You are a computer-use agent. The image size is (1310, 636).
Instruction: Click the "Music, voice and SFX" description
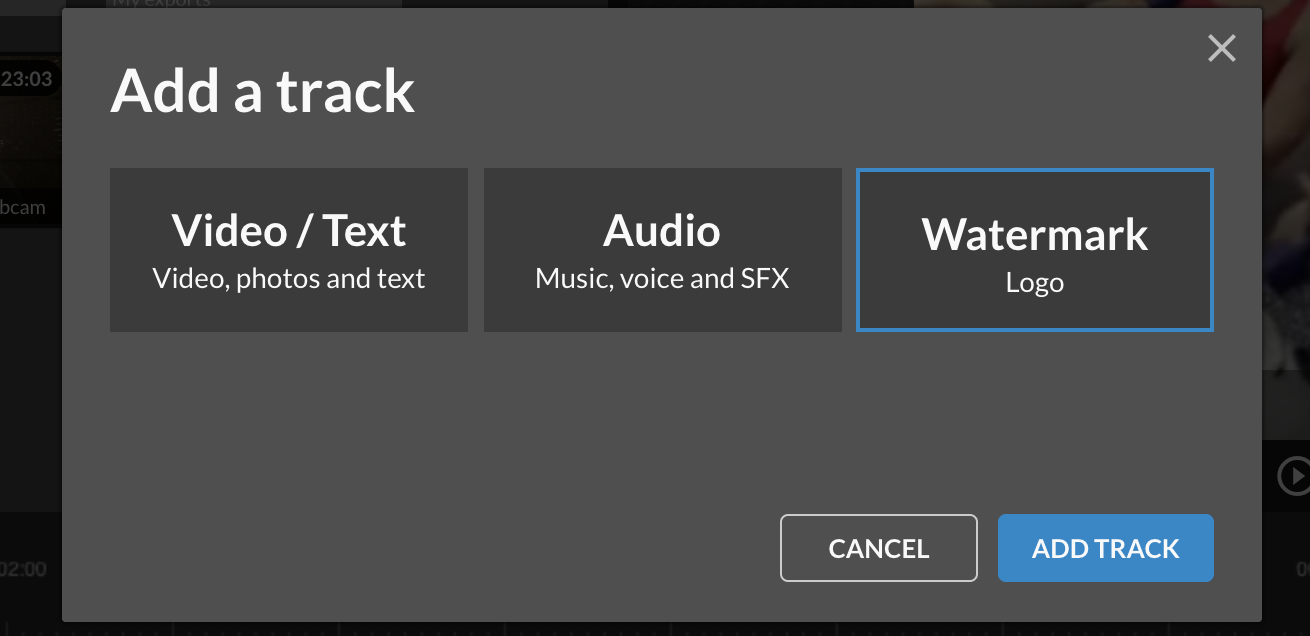coord(662,278)
